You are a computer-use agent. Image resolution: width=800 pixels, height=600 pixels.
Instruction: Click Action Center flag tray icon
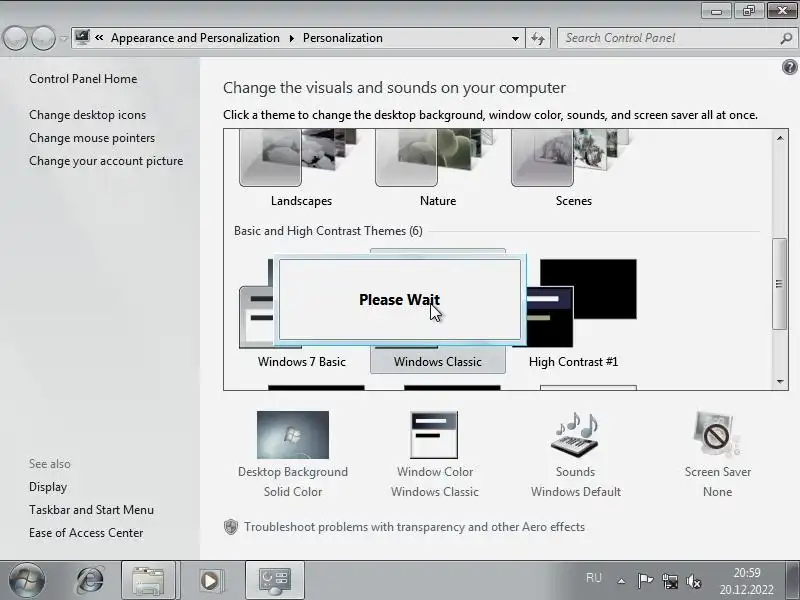click(x=645, y=580)
